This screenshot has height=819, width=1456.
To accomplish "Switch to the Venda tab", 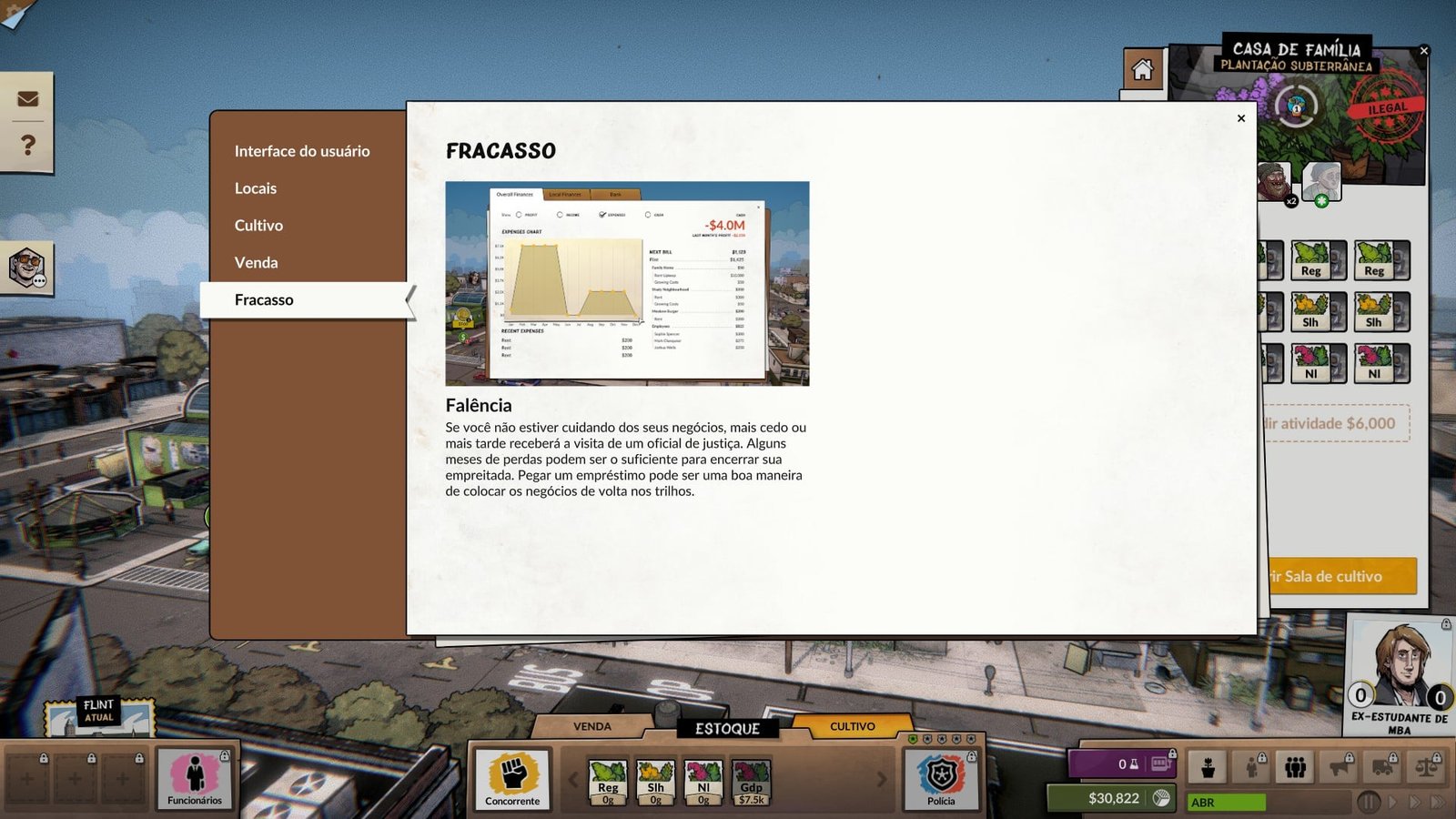I will click(x=591, y=726).
